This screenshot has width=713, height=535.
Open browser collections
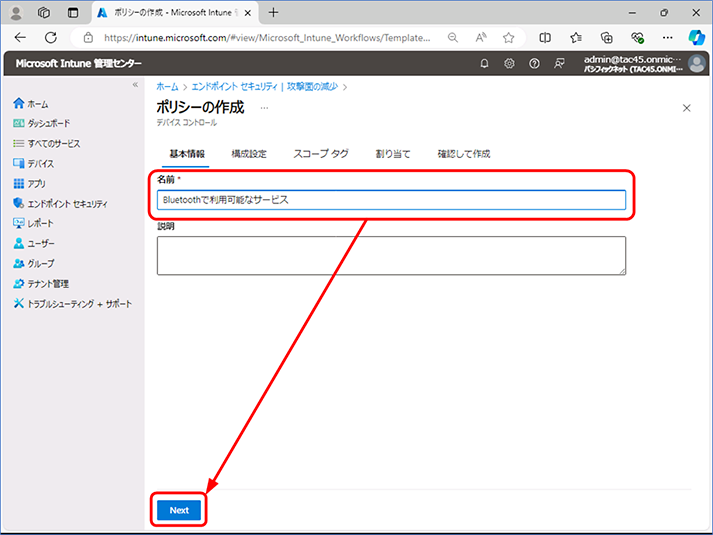(x=607, y=38)
